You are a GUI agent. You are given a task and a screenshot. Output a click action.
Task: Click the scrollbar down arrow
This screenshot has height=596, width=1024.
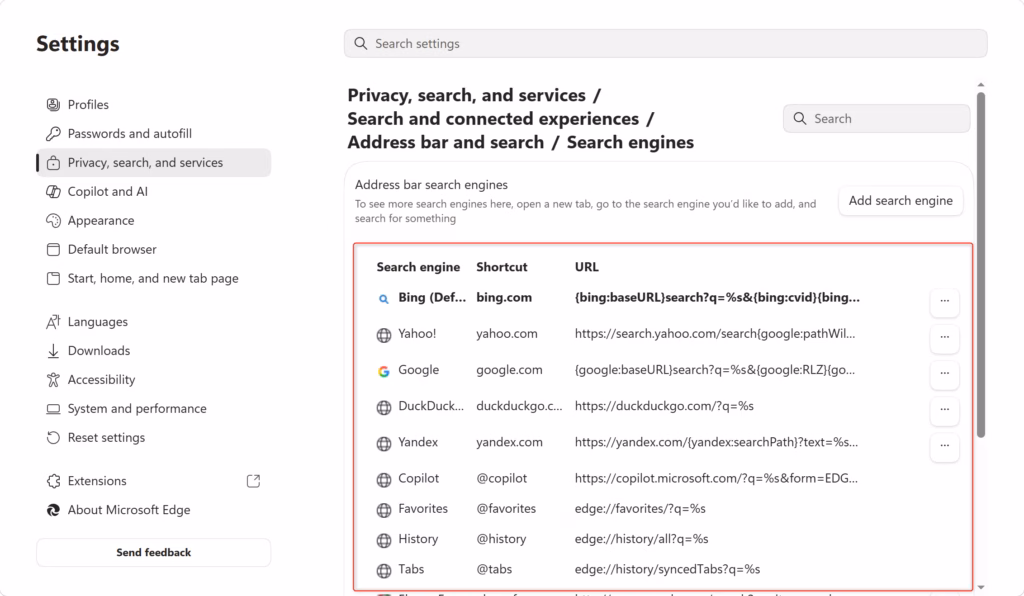pyautogui.click(x=981, y=588)
